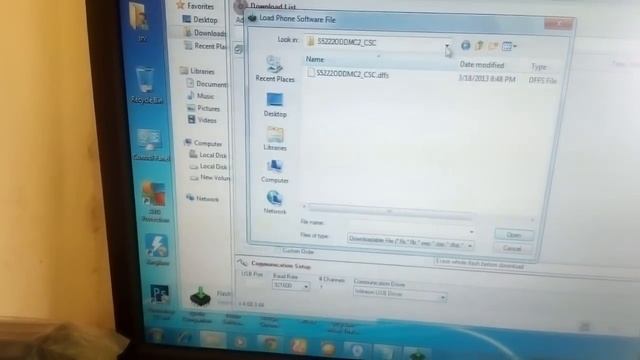The image size is (640, 360).
Task: Select Videos library in Explorer pane
Action: coord(202,120)
